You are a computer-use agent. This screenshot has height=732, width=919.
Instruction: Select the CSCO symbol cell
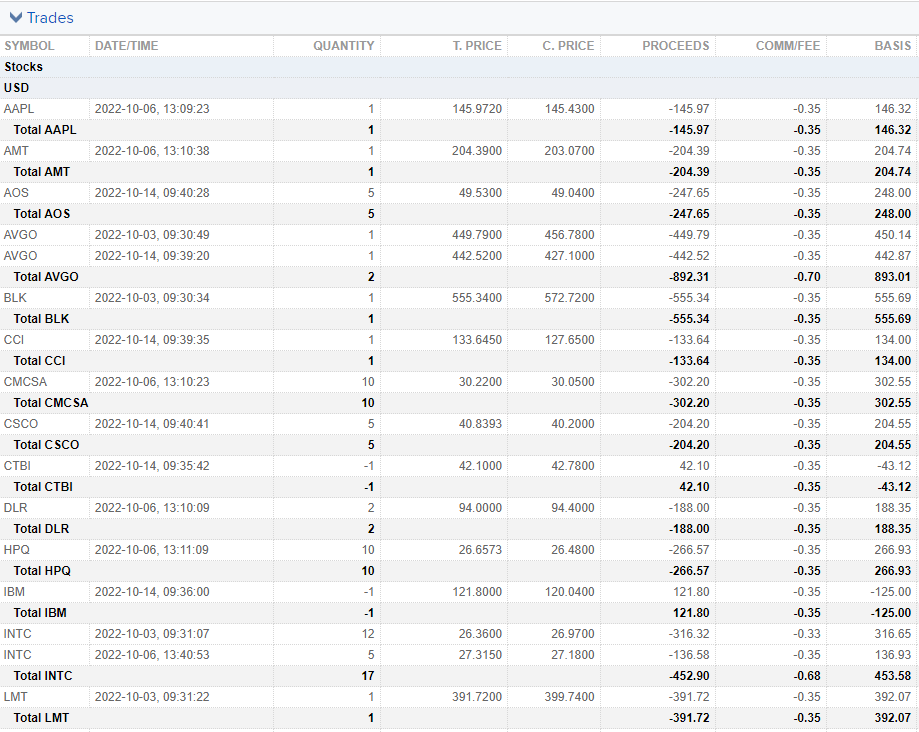coord(21,424)
